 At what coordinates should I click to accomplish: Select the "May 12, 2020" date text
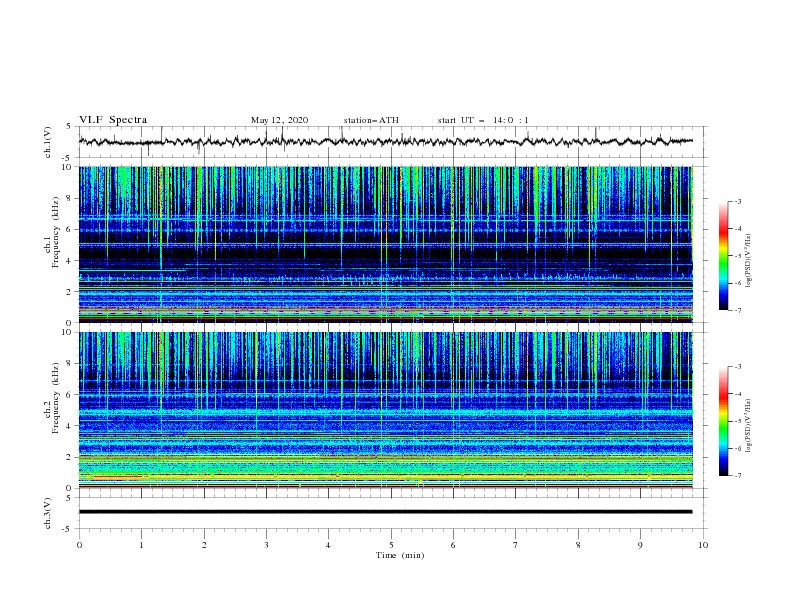point(279,120)
